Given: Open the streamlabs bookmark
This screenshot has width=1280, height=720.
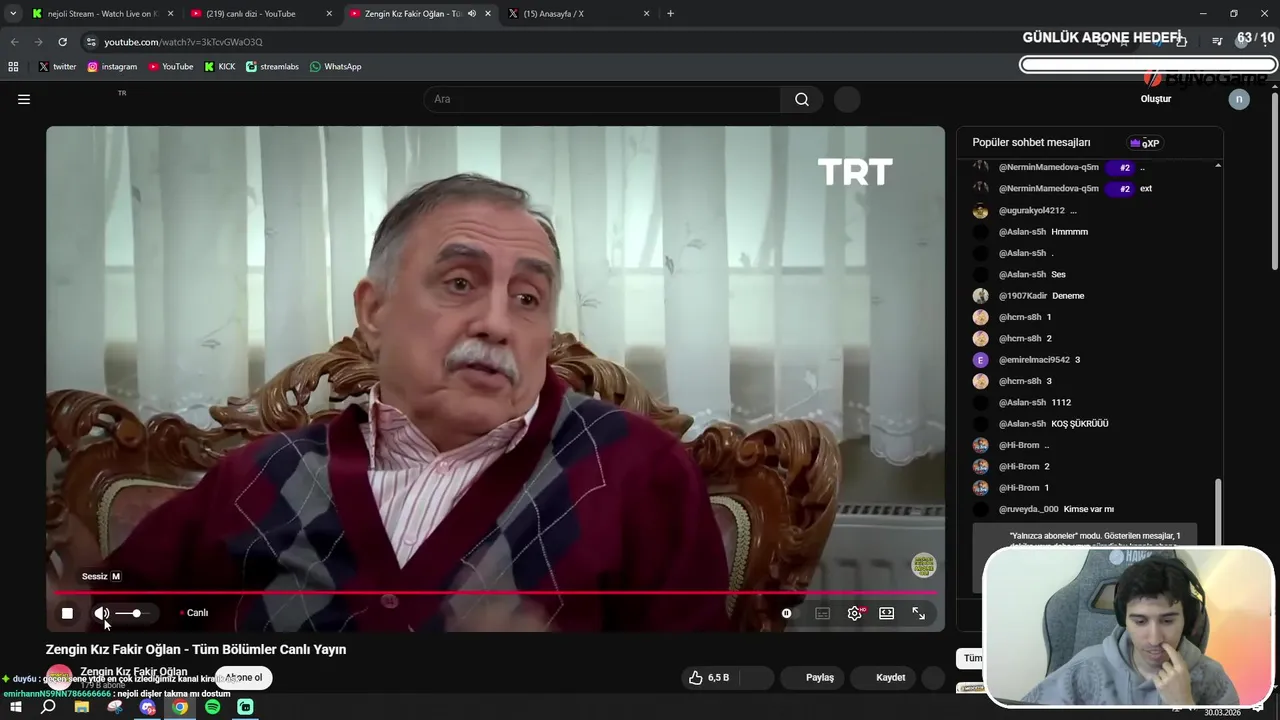Looking at the screenshot, I should pyautogui.click(x=272, y=67).
